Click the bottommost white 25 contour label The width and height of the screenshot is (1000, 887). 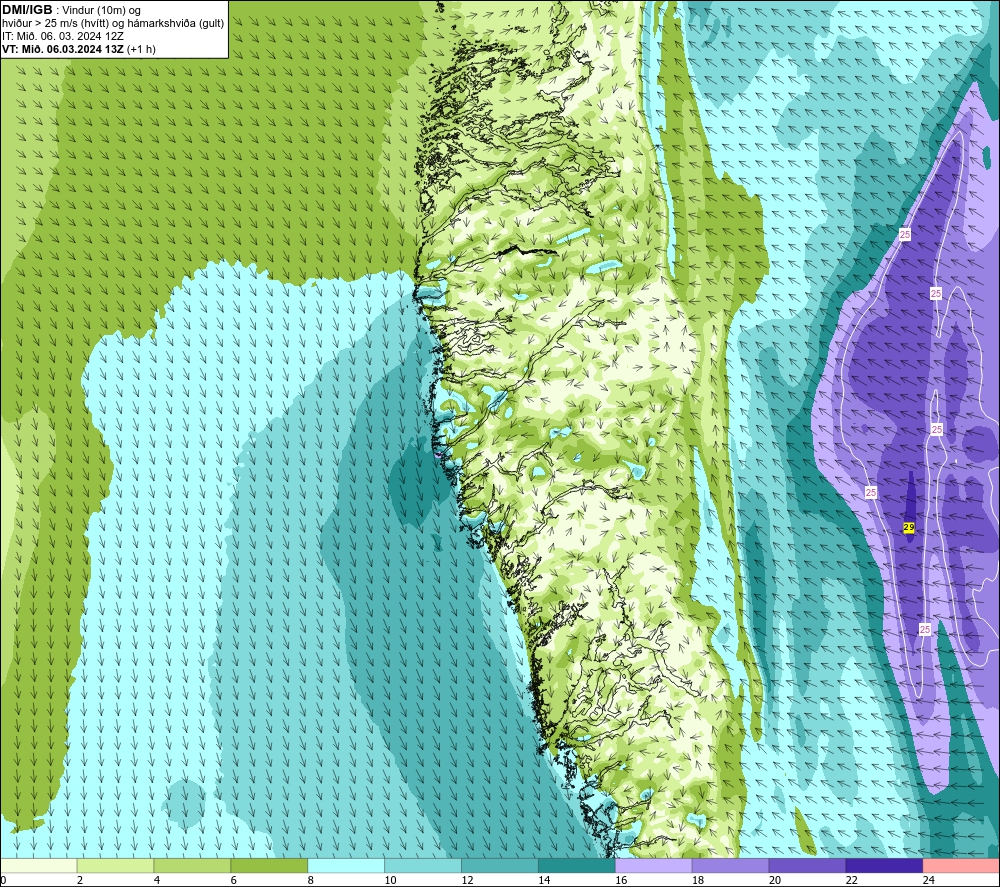[925, 629]
